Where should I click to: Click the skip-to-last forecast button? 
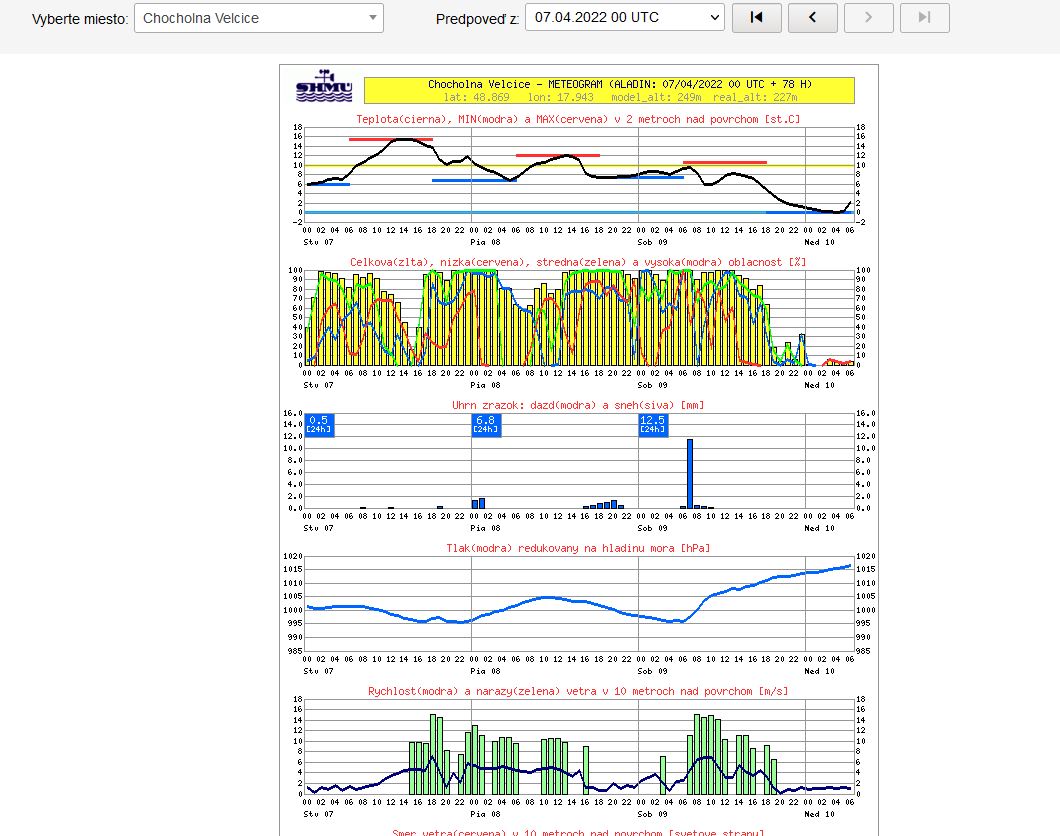[x=925, y=18]
